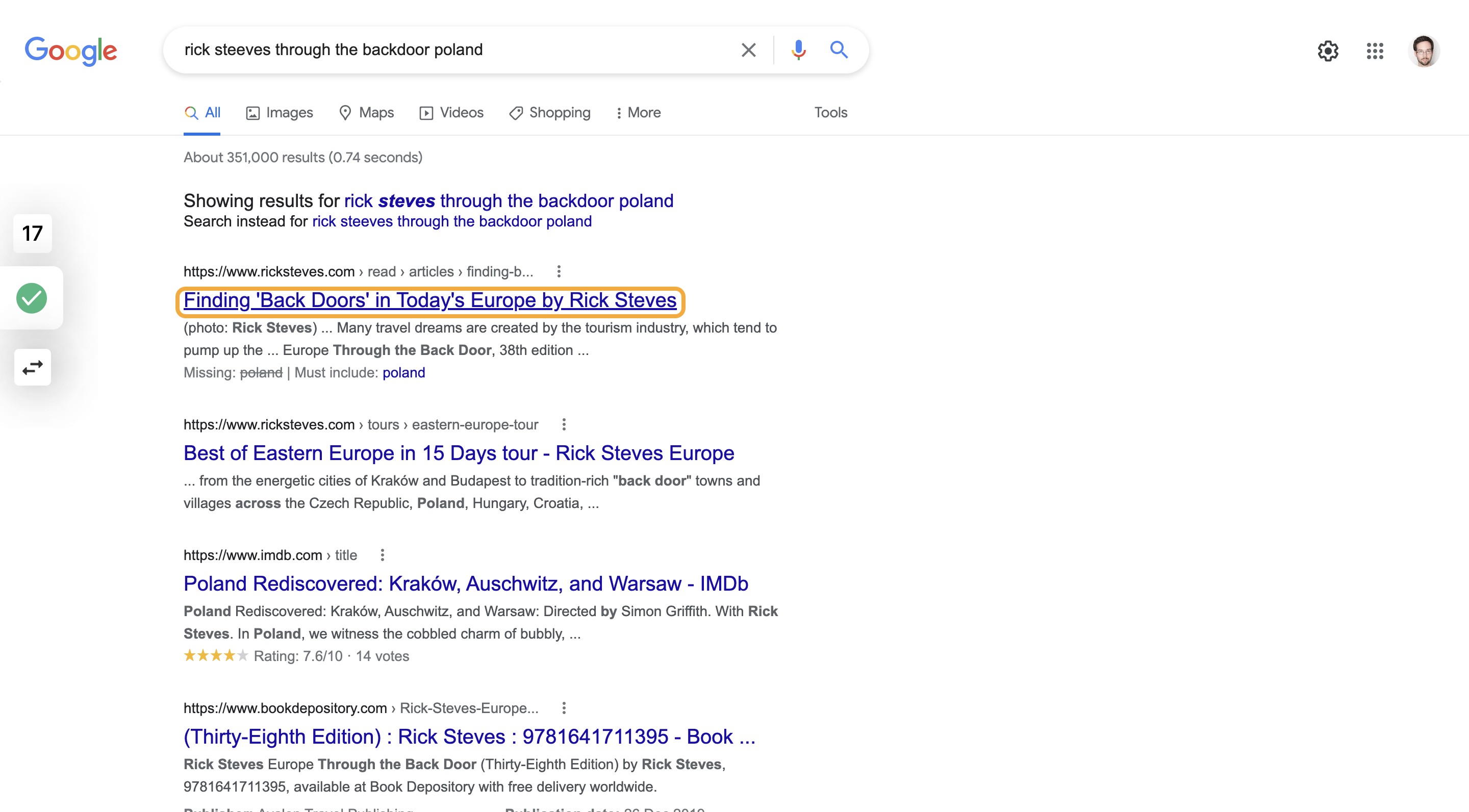
Task: Select the All results tab
Action: (202, 113)
